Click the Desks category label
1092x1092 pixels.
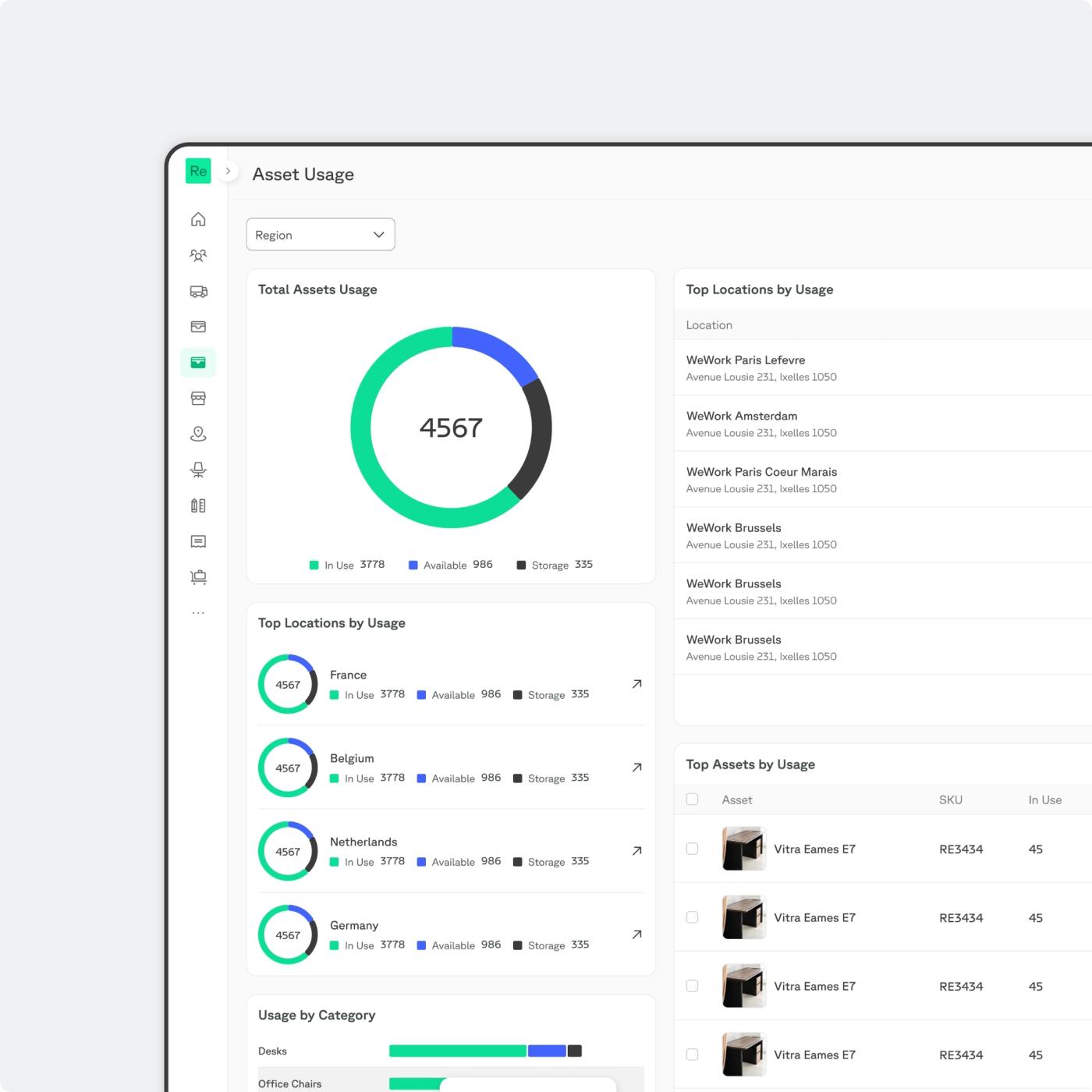click(272, 1051)
